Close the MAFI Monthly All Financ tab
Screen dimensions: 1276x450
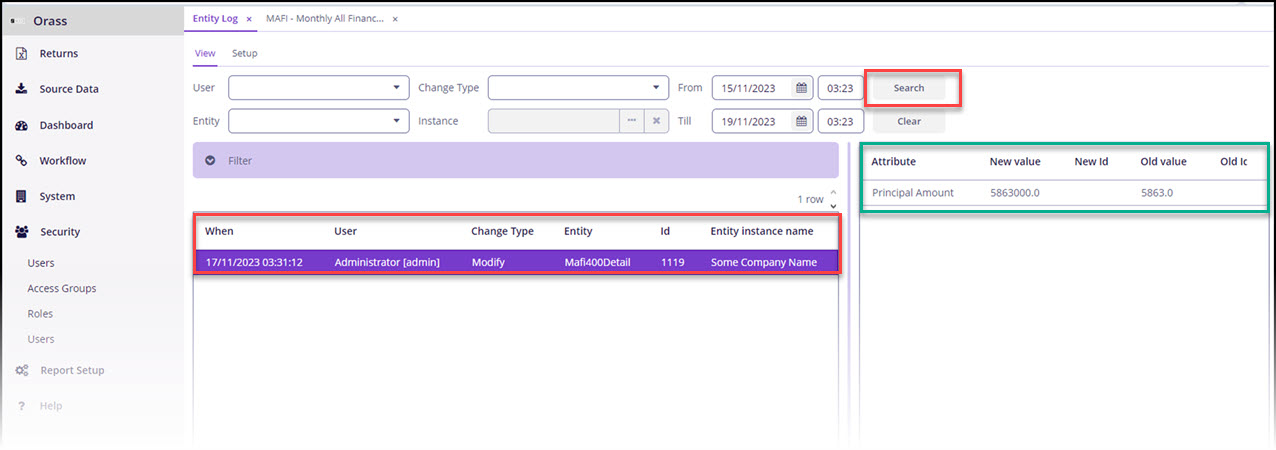pos(395,19)
